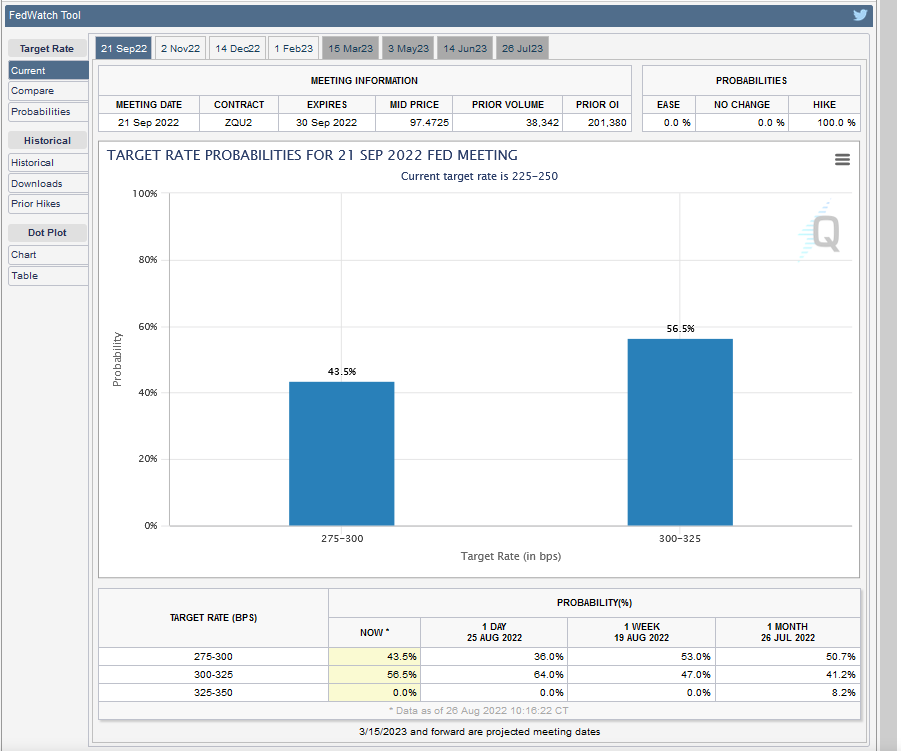Screen dimensions: 901x751
Task: Open the 26 Jul23 tab
Action: 522,49
